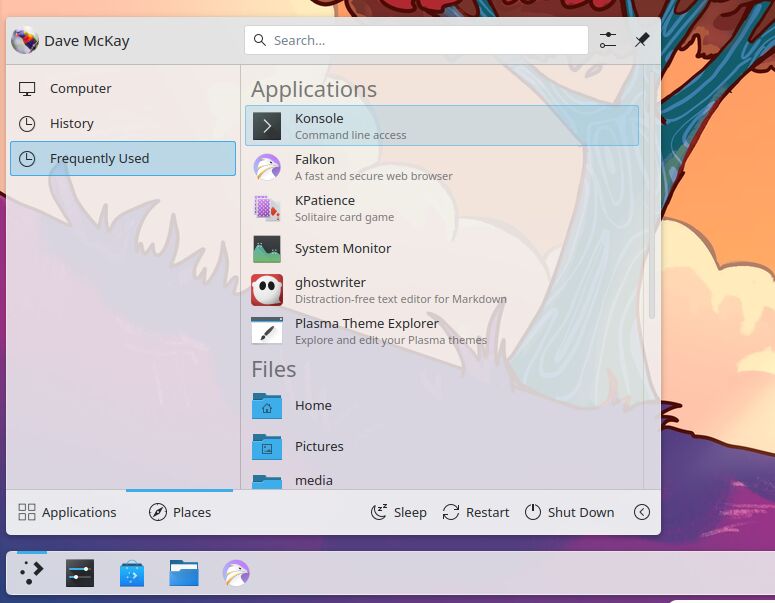The image size is (775, 603).
Task: Click the Dave McKay user name
Action: pyautogui.click(x=86, y=41)
